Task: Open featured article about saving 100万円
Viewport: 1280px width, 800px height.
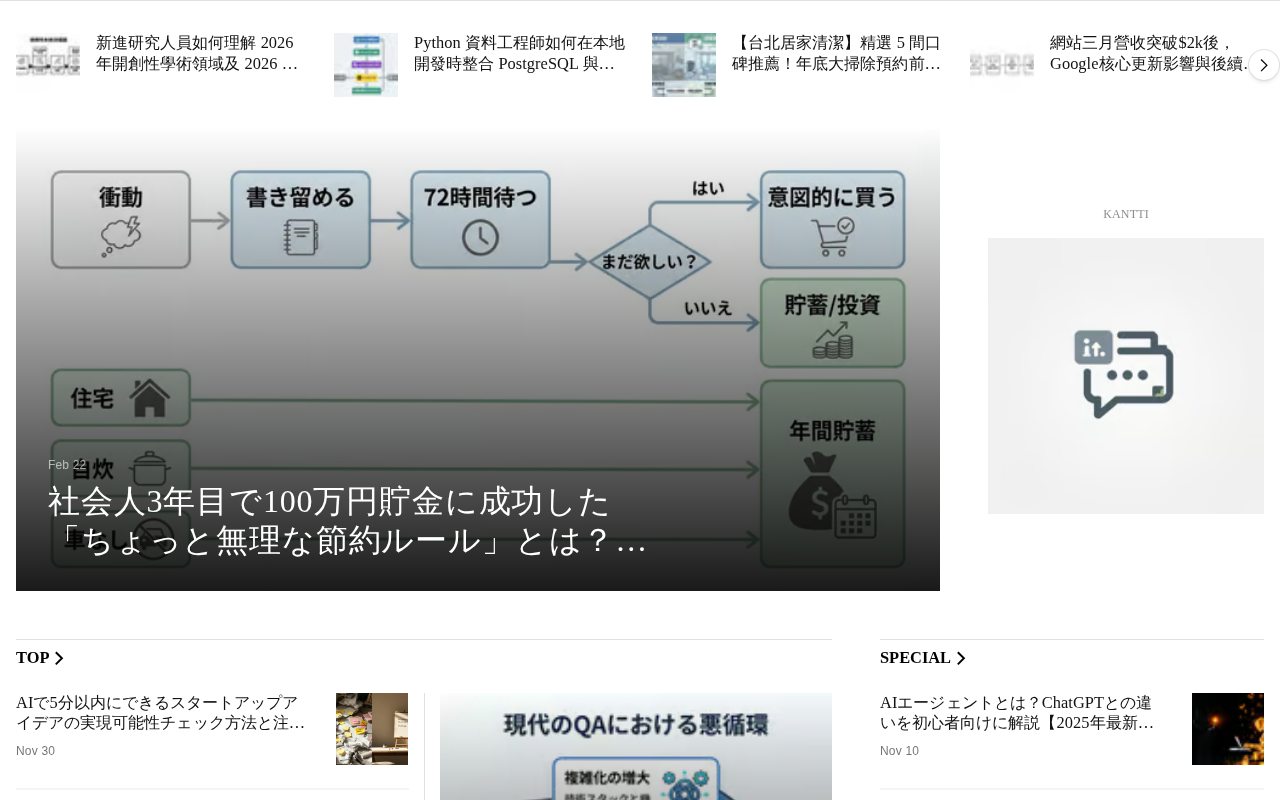Action: (x=348, y=521)
